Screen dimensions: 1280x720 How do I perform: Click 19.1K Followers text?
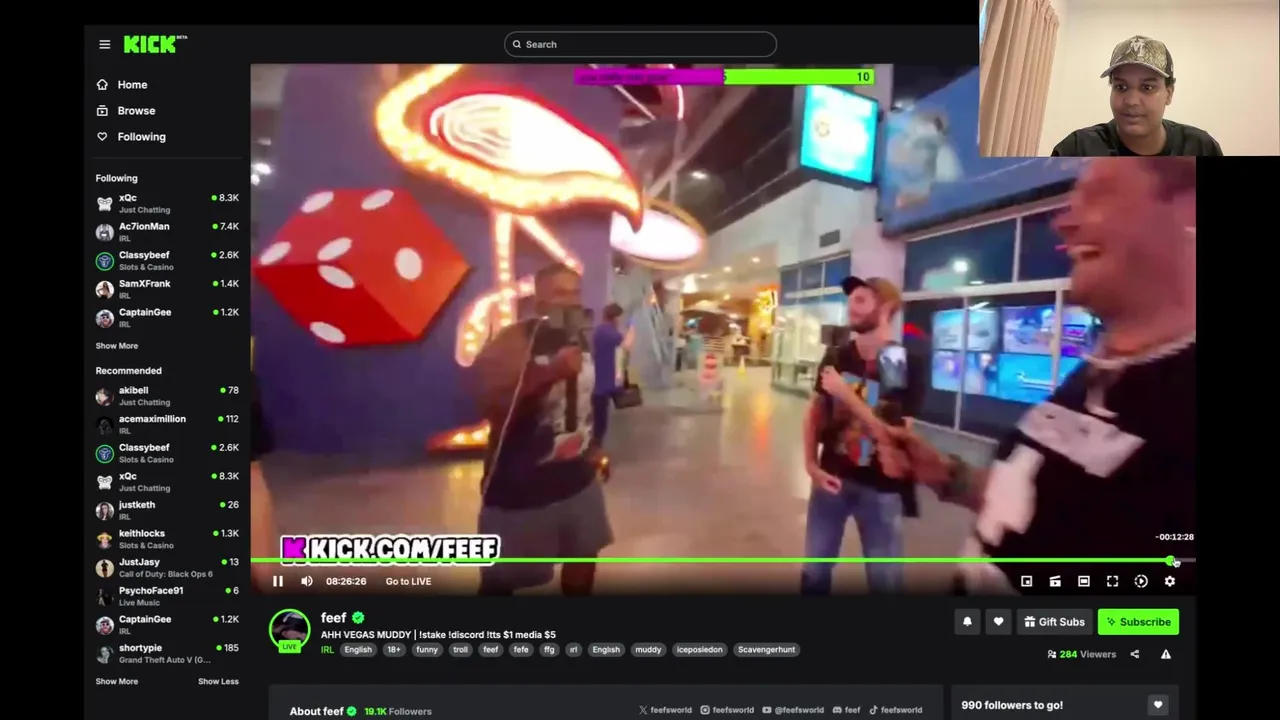[398, 711]
